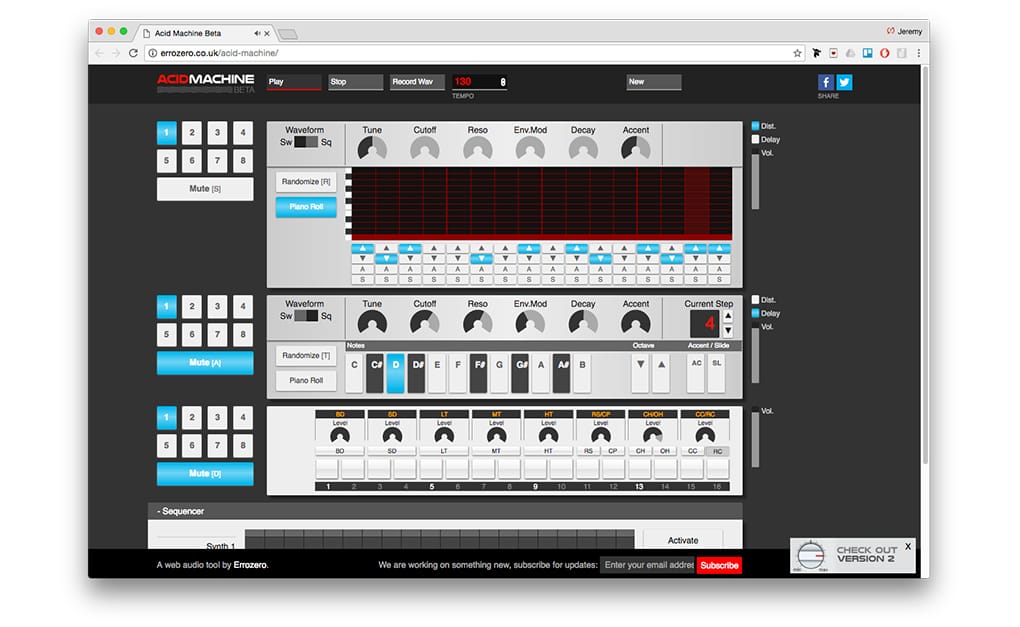Adjust the tempo stepper next to 130
Image resolution: width=1020 pixels, height=627 pixels.
503,82
